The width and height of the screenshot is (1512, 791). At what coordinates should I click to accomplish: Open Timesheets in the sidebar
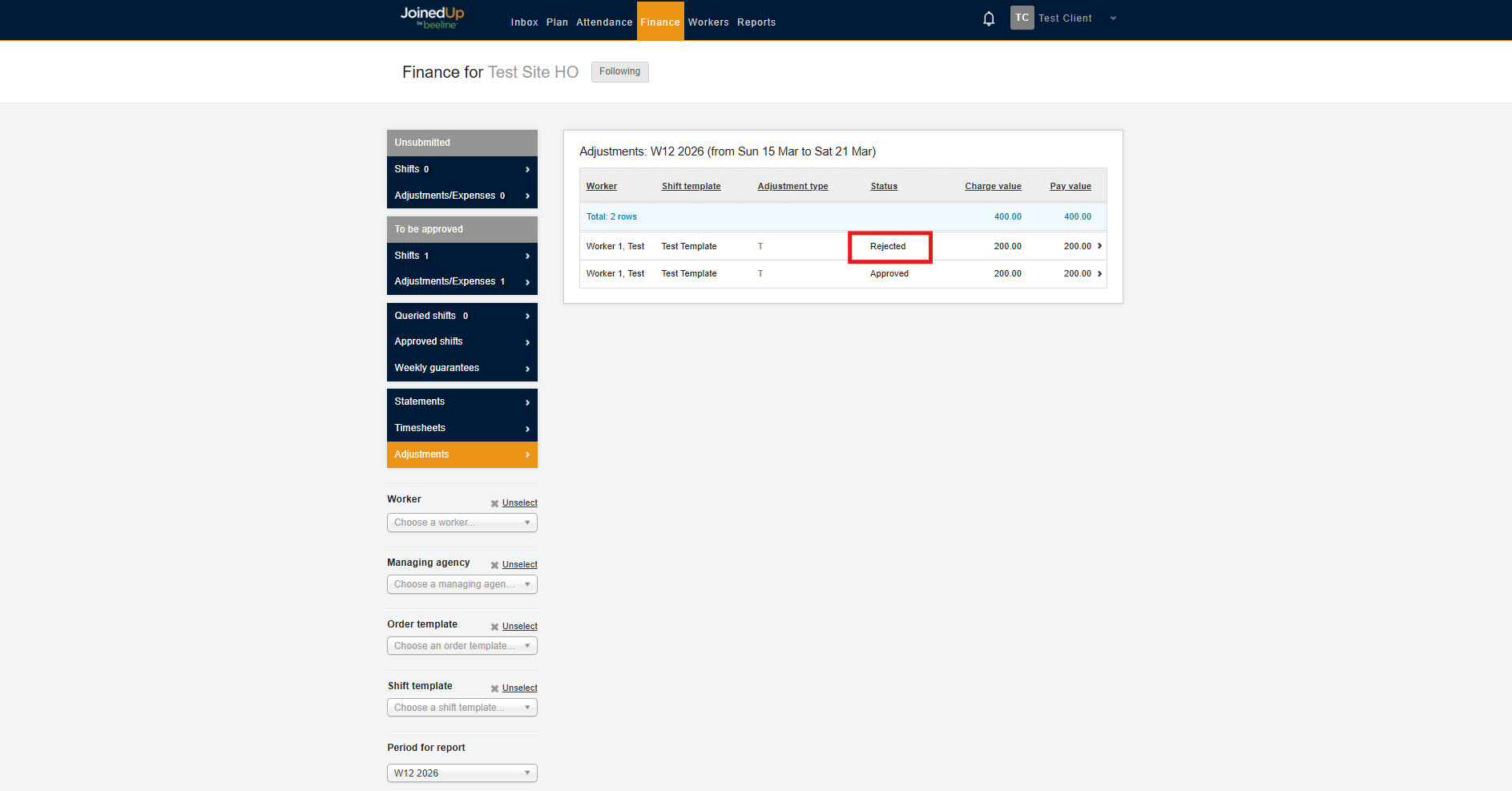pos(462,428)
